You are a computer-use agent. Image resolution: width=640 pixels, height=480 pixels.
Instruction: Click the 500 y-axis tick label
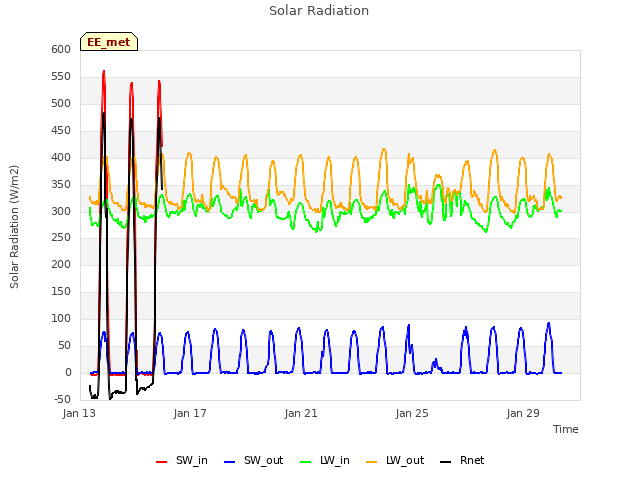tap(61, 104)
